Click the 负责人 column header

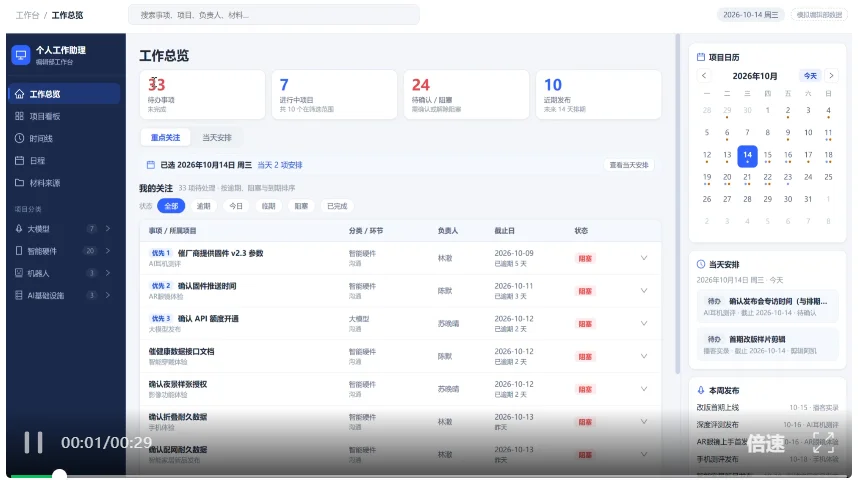pos(448,231)
